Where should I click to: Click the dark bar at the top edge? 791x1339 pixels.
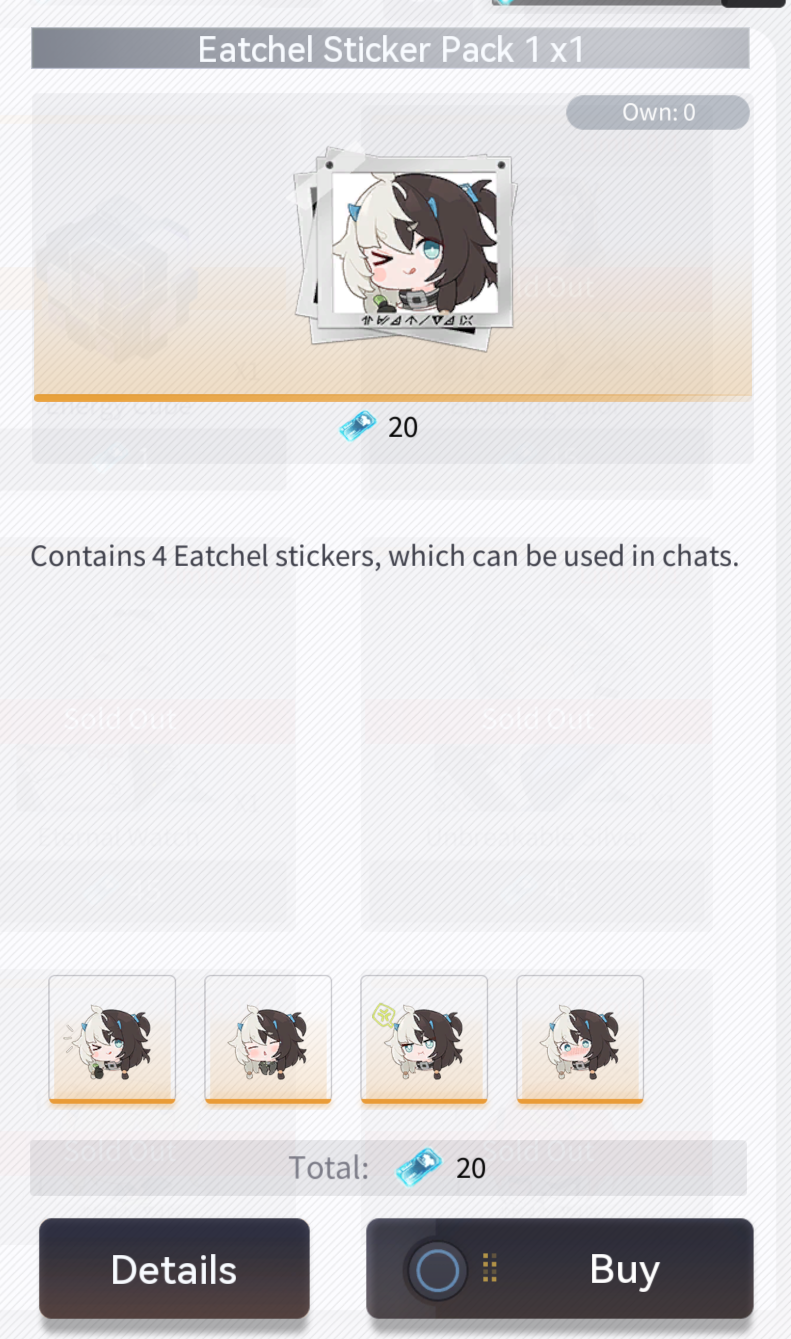[x=638, y=3]
